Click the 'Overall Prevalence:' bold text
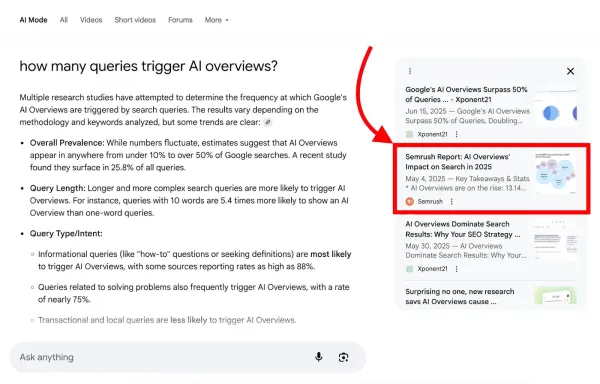The image size is (600, 384). point(67,143)
